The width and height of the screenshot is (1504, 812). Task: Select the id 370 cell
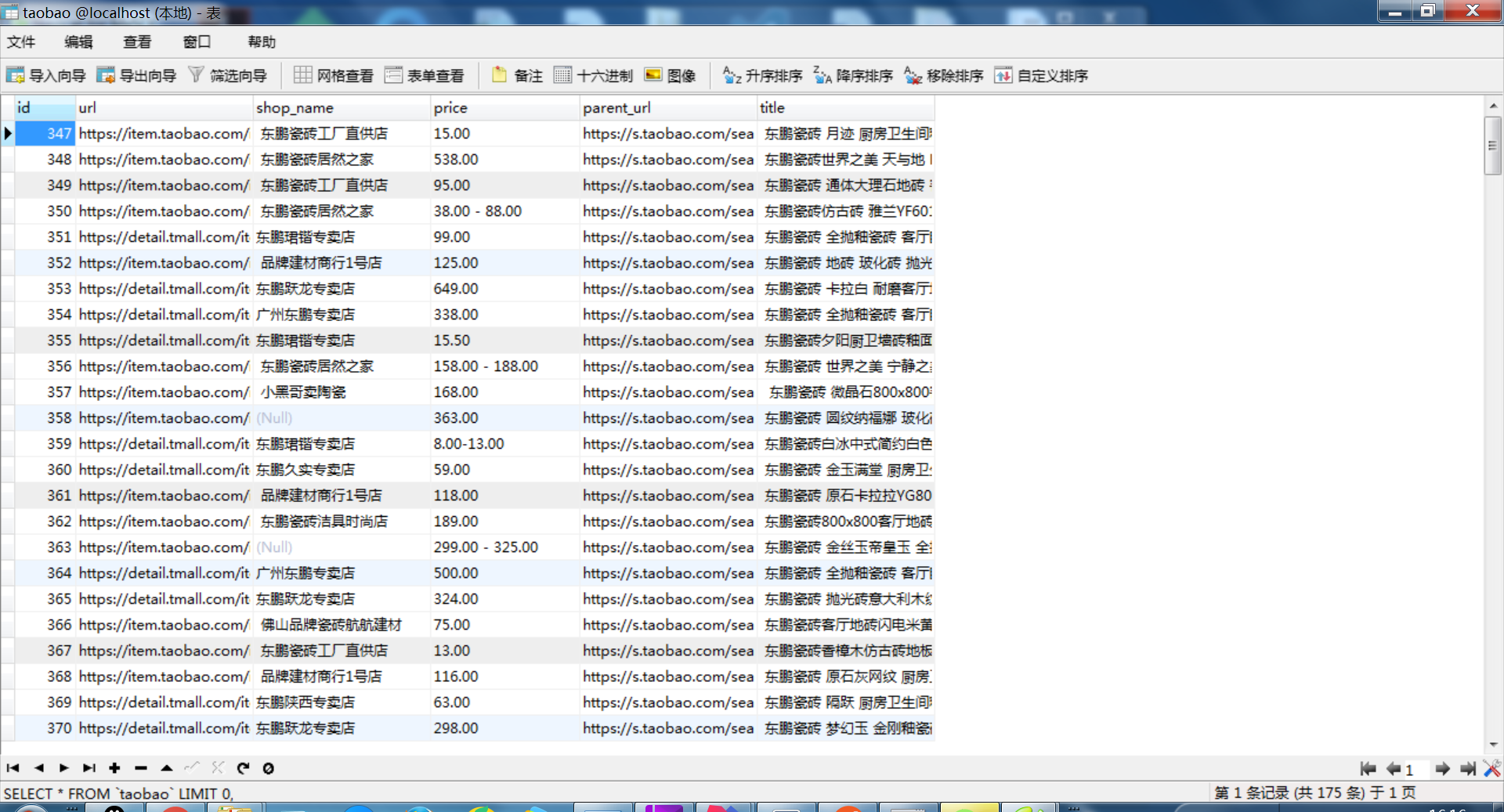tap(45, 727)
